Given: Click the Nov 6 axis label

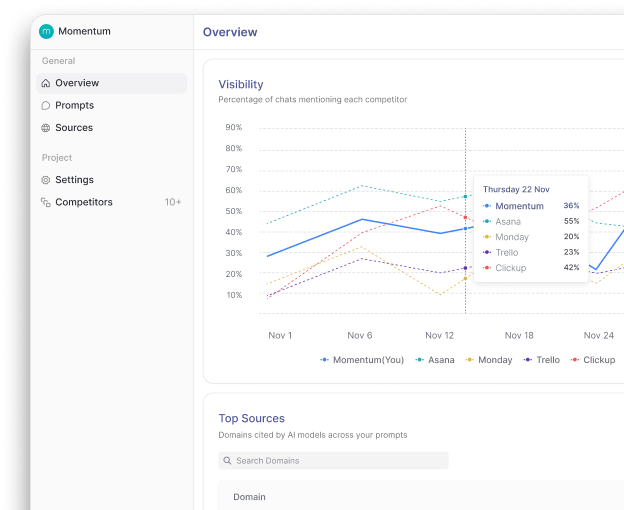Looking at the screenshot, I should click(x=360, y=335).
